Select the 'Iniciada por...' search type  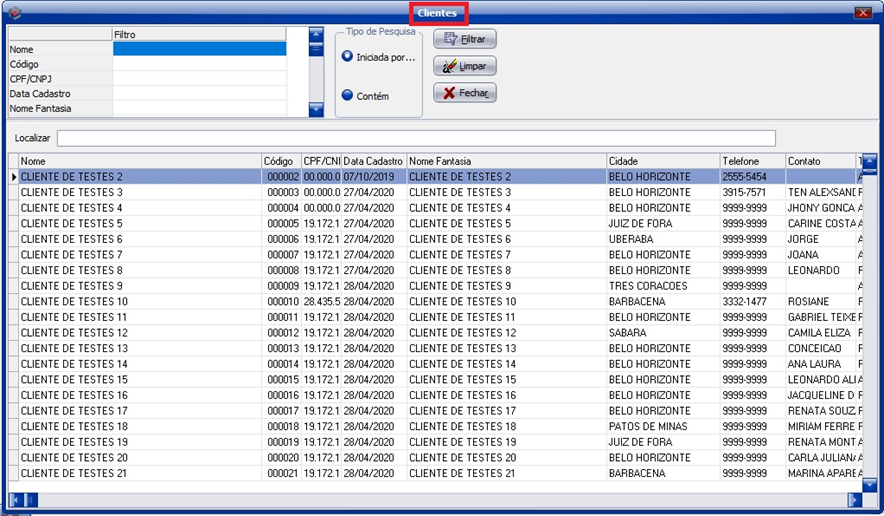pyautogui.click(x=348, y=57)
